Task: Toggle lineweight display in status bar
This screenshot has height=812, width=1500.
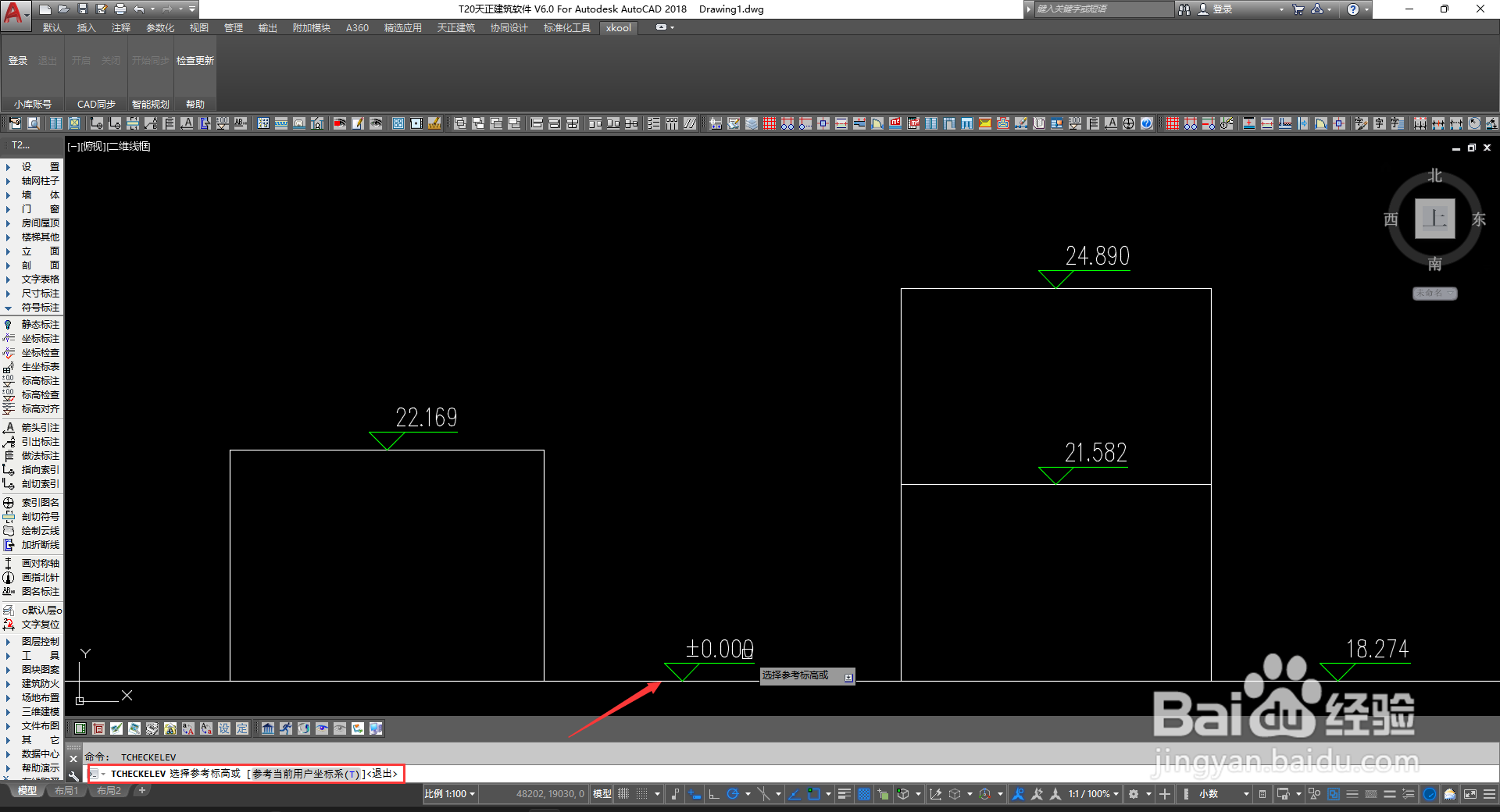Action: click(845, 794)
